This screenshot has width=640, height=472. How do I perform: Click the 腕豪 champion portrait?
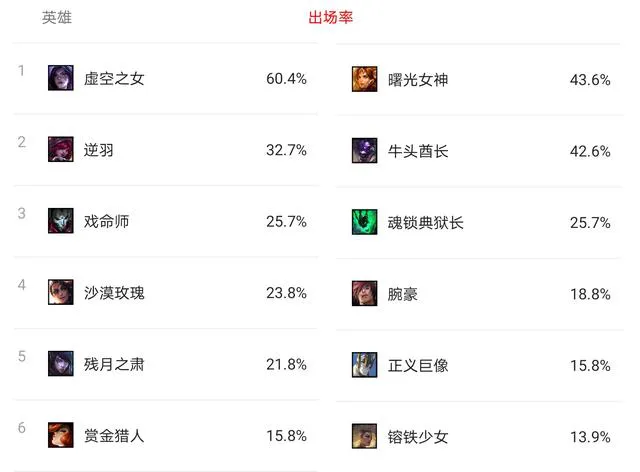364,294
